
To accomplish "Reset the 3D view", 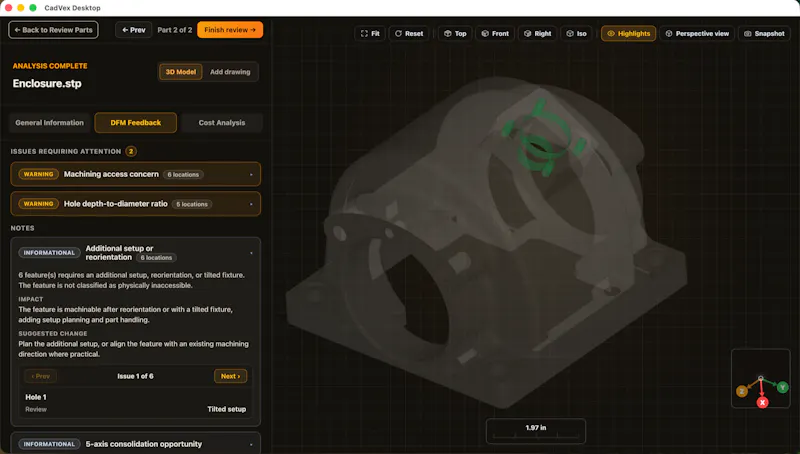I will click(x=409, y=34).
